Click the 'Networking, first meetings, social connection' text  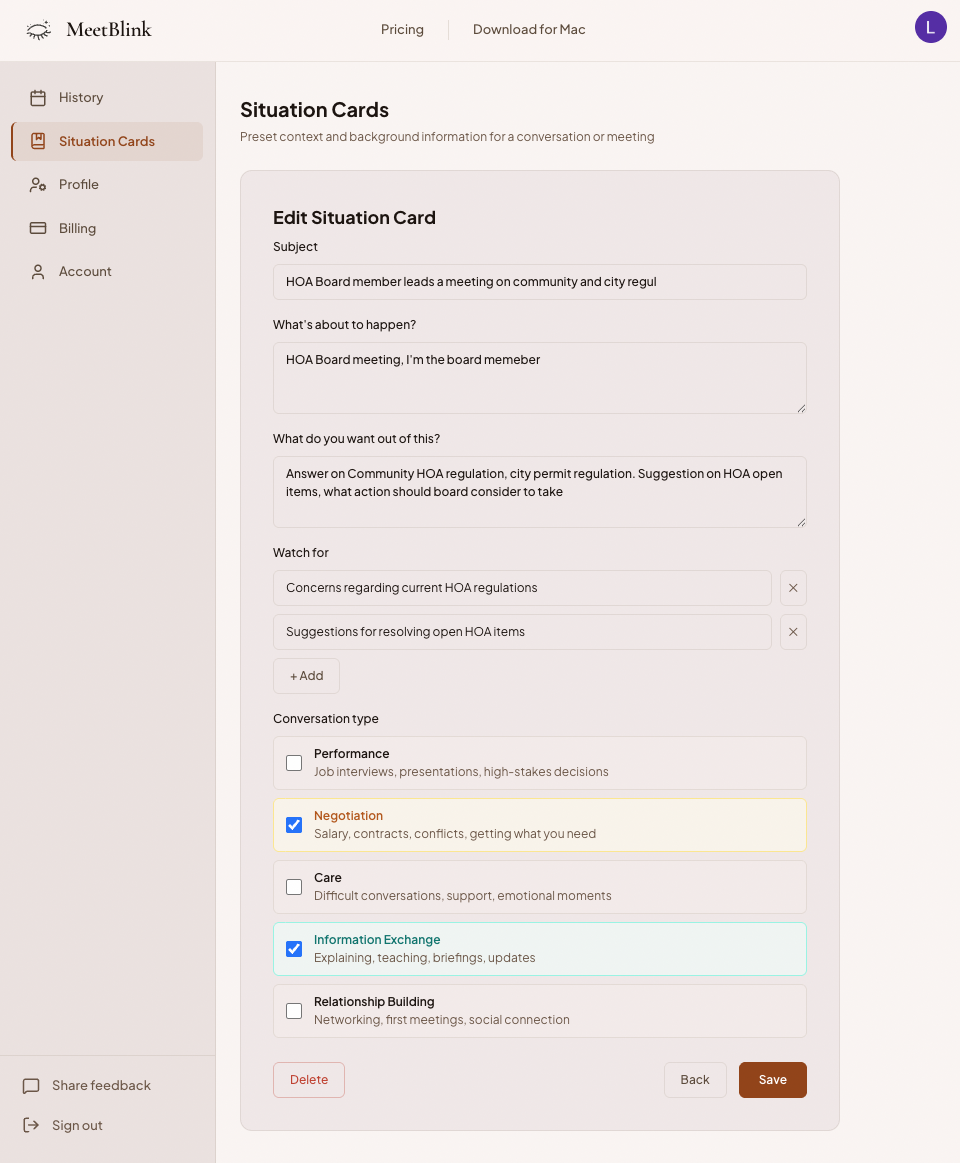pyautogui.click(x=441, y=1020)
